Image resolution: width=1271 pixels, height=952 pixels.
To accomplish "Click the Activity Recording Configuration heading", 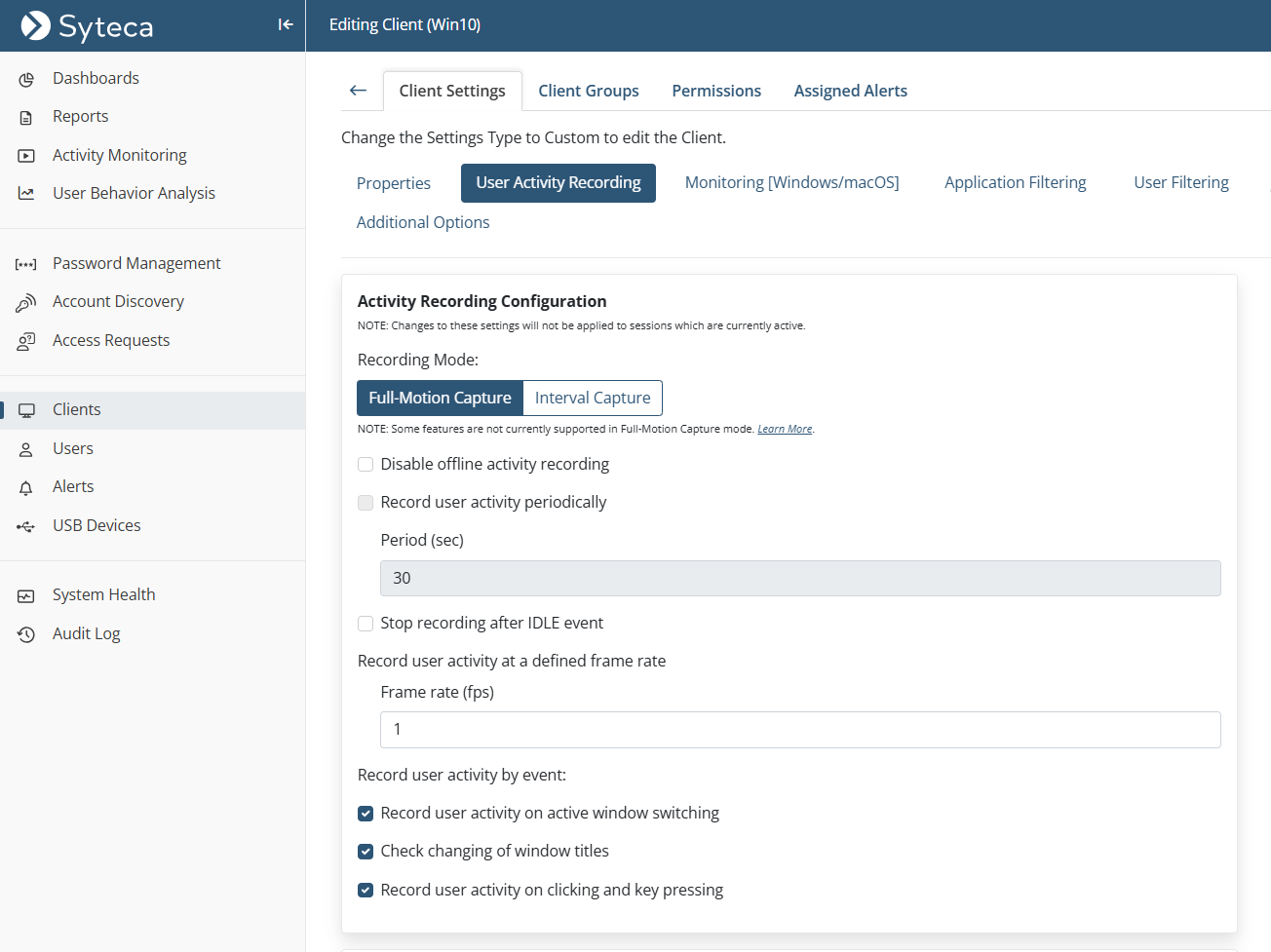I will [481, 301].
